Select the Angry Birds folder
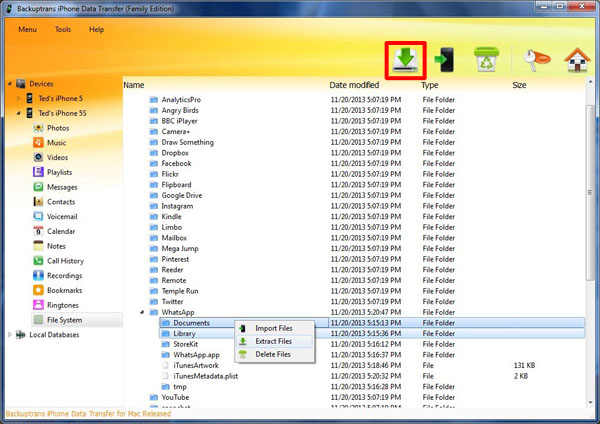 tap(180, 110)
